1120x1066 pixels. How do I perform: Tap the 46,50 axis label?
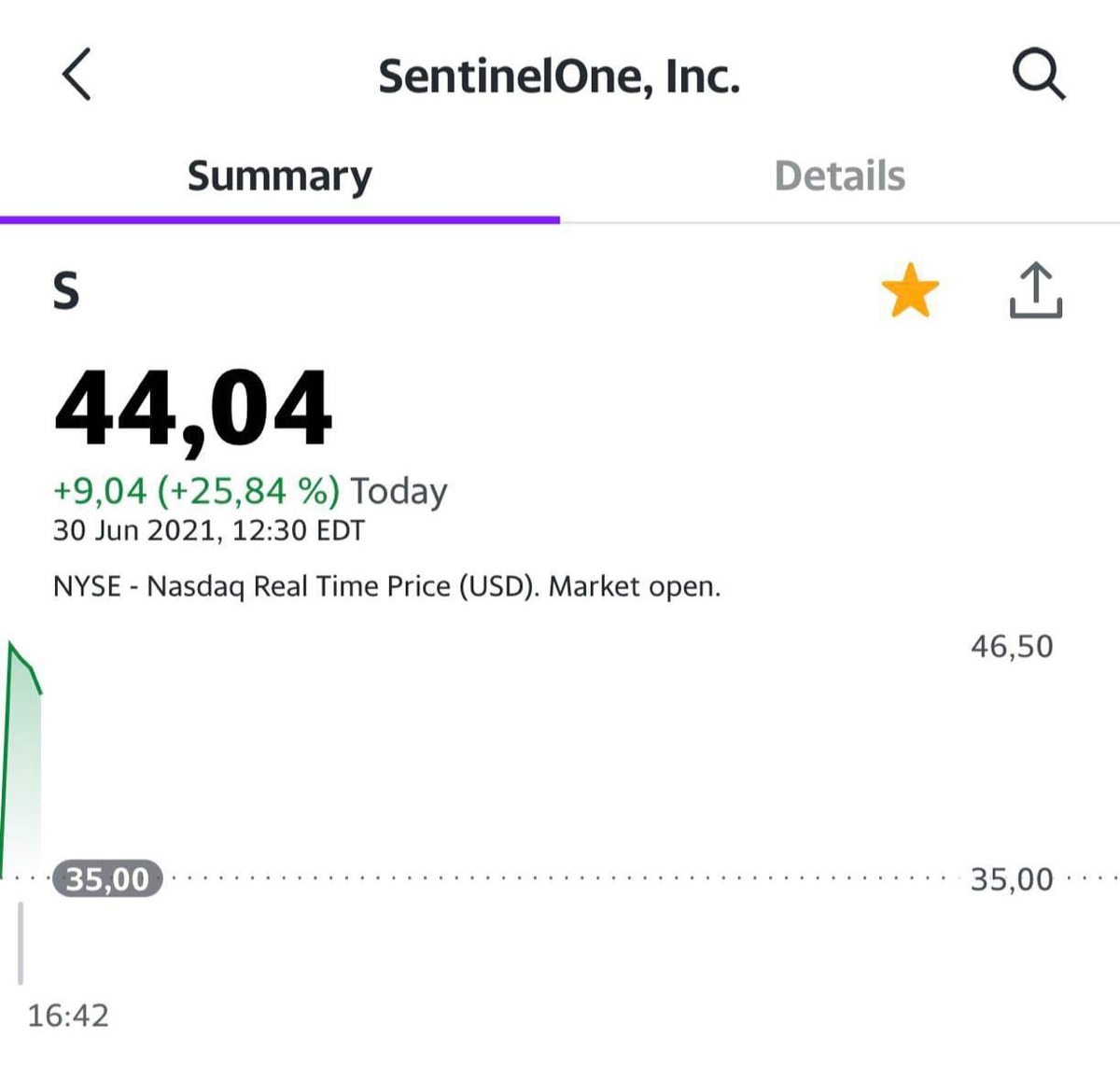tap(1012, 646)
